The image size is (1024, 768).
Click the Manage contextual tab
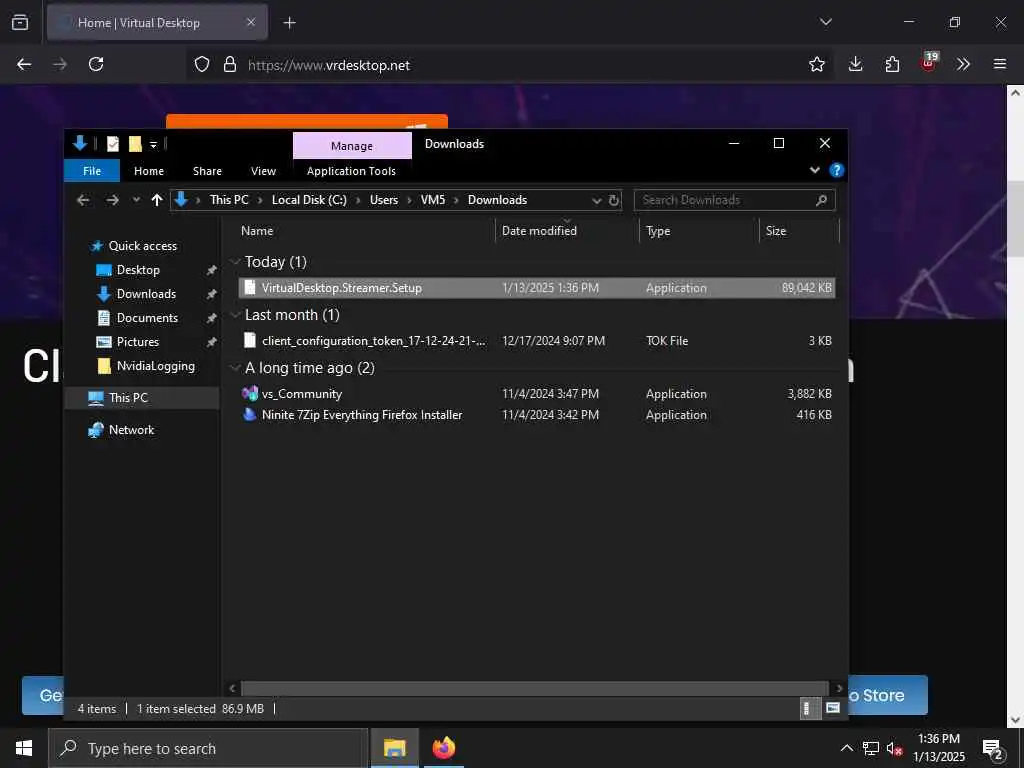pos(352,146)
